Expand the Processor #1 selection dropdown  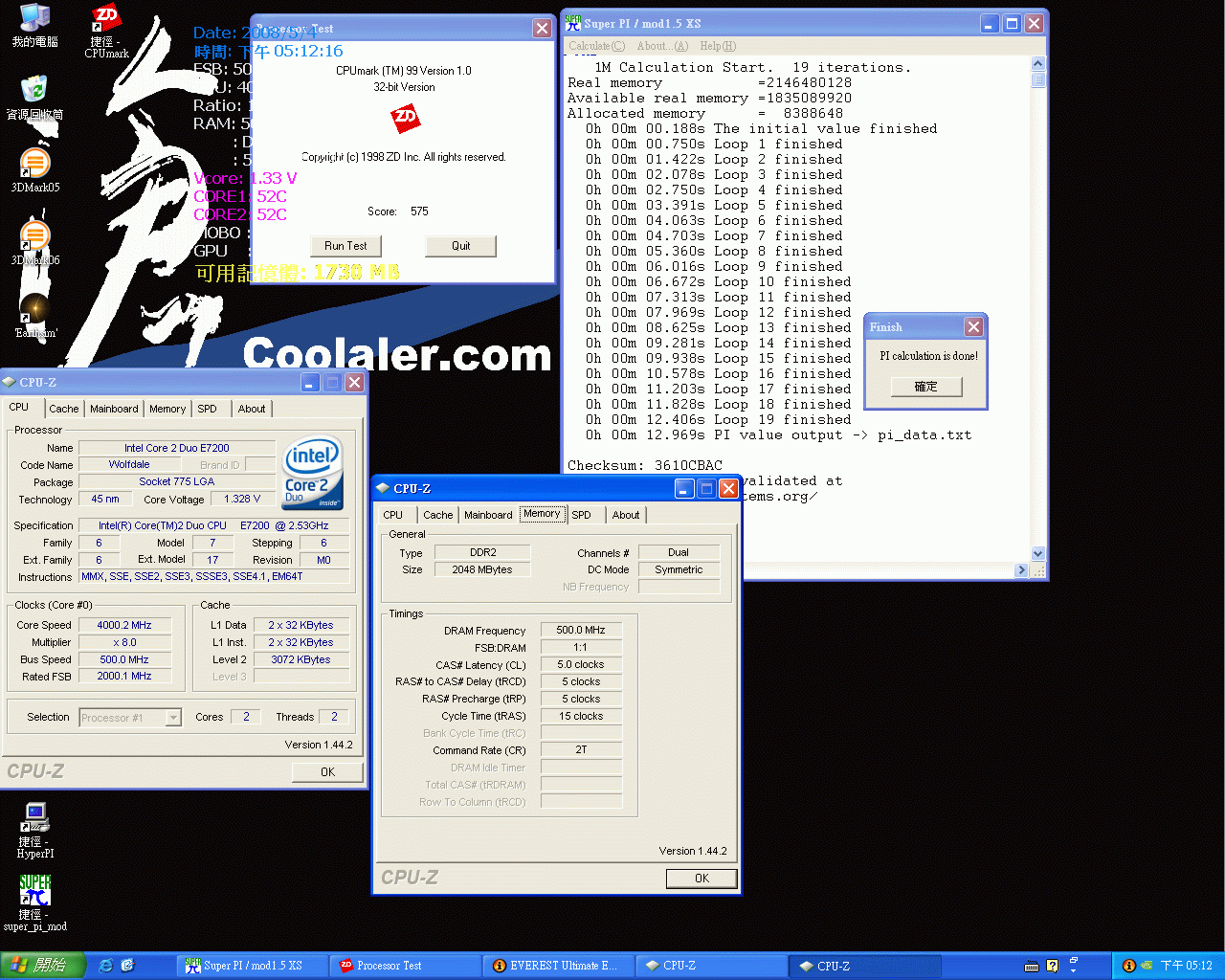173,718
